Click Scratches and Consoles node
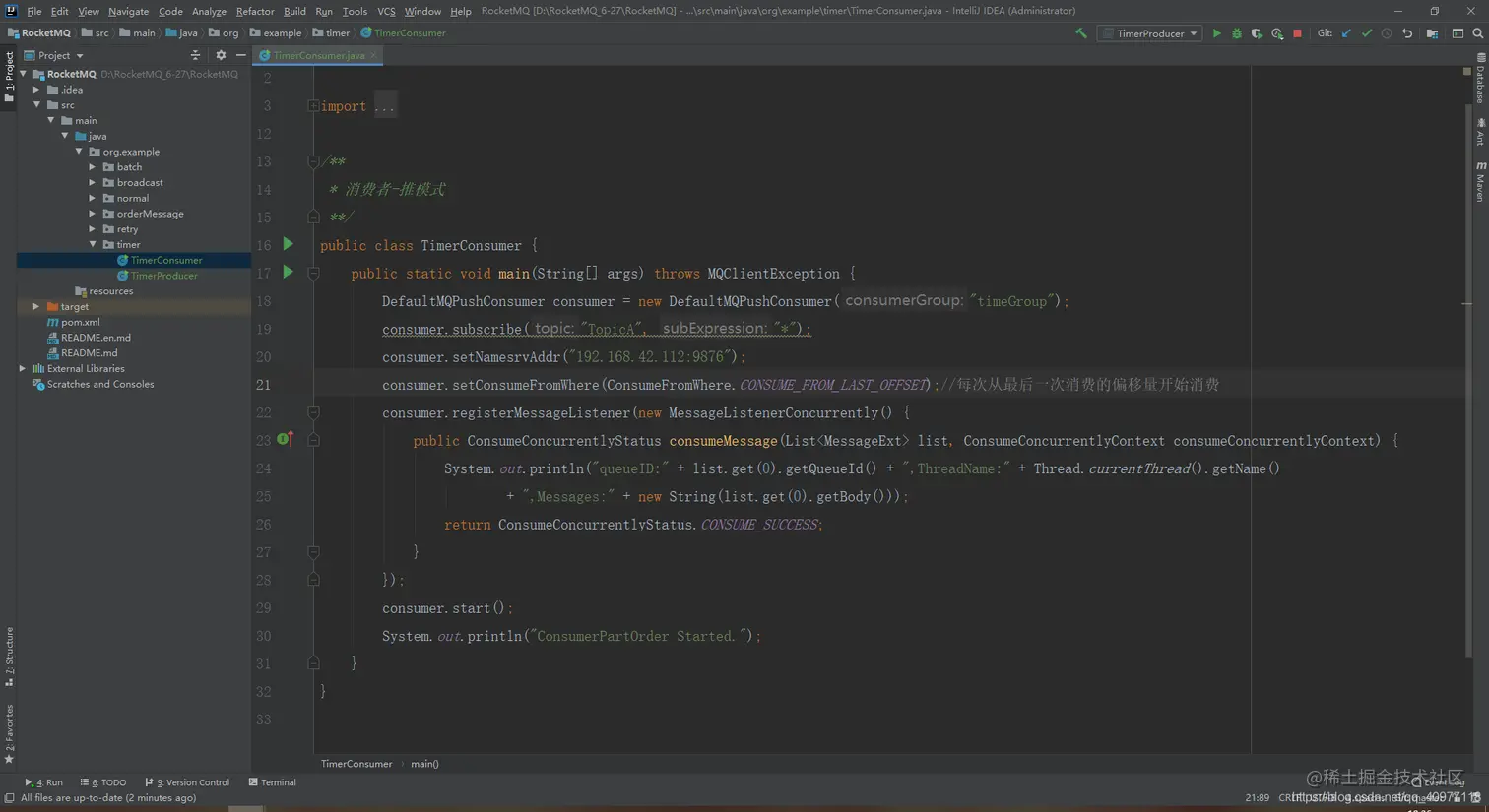Image resolution: width=1489 pixels, height=812 pixels. tap(99, 384)
